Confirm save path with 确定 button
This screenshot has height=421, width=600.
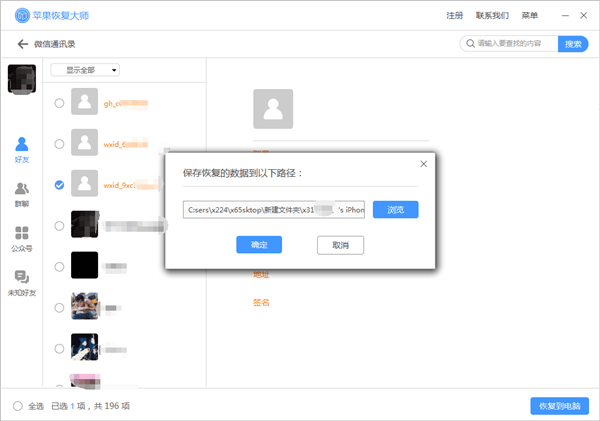[259, 245]
